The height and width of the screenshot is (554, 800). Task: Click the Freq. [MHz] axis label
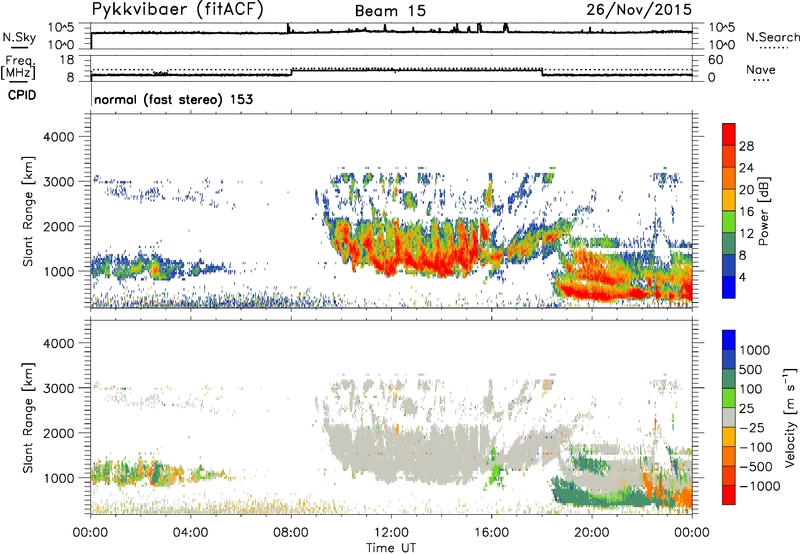(18, 68)
